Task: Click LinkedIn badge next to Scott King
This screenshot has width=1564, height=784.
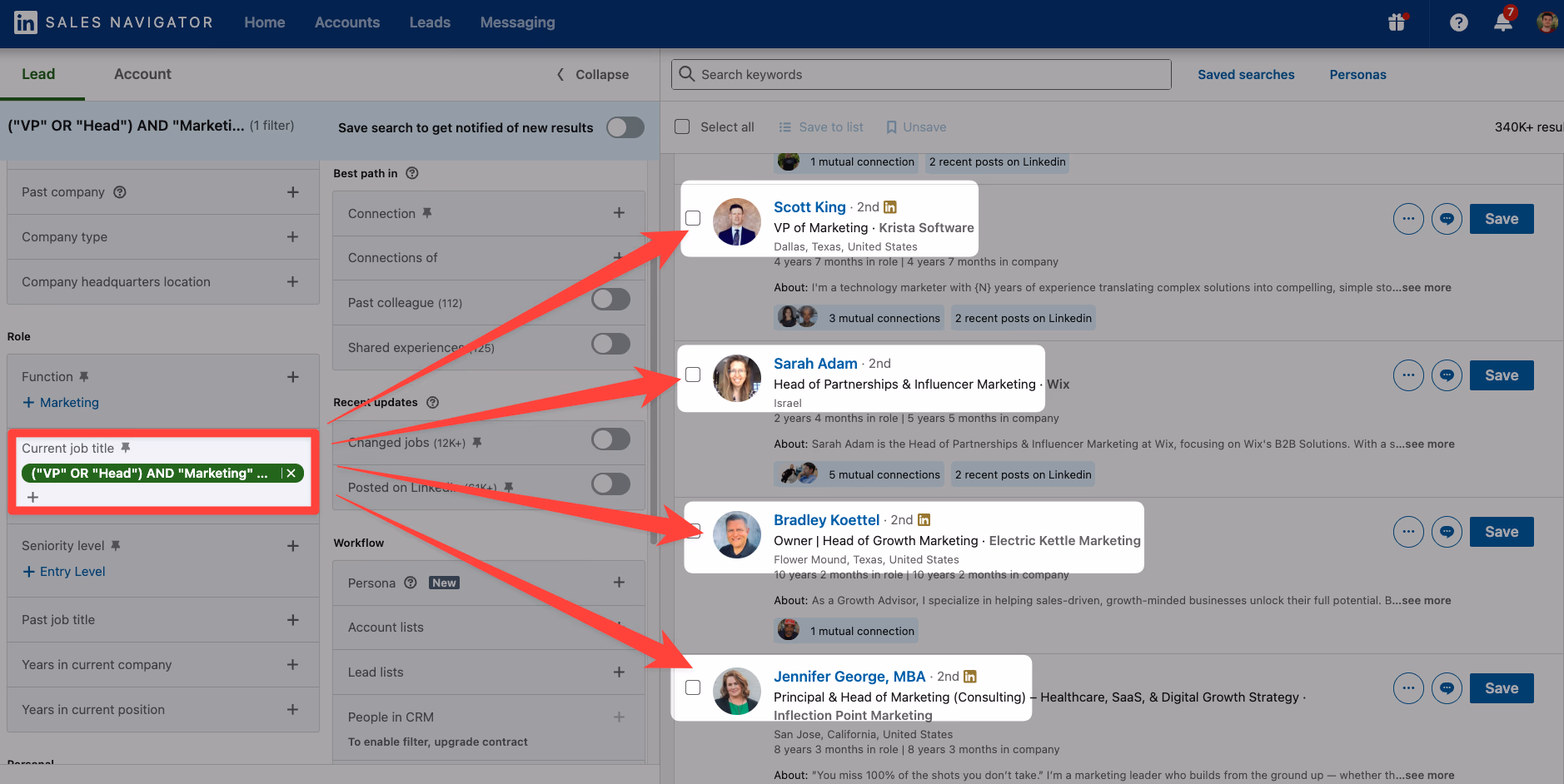Action: (890, 207)
